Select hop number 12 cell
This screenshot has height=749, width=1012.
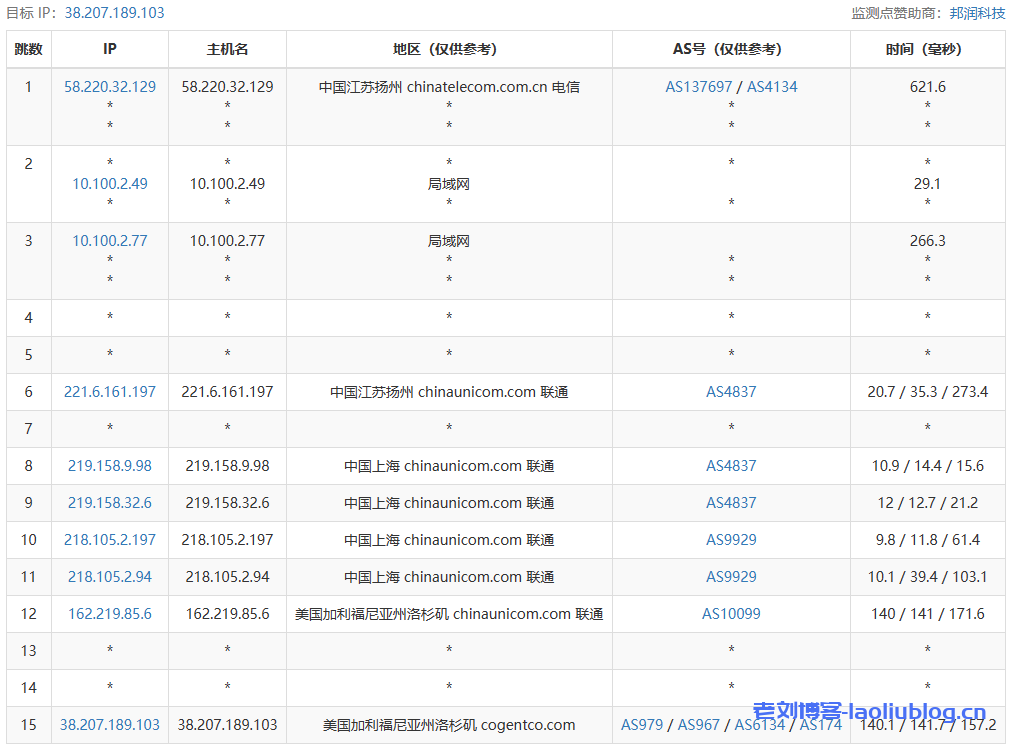(28, 614)
